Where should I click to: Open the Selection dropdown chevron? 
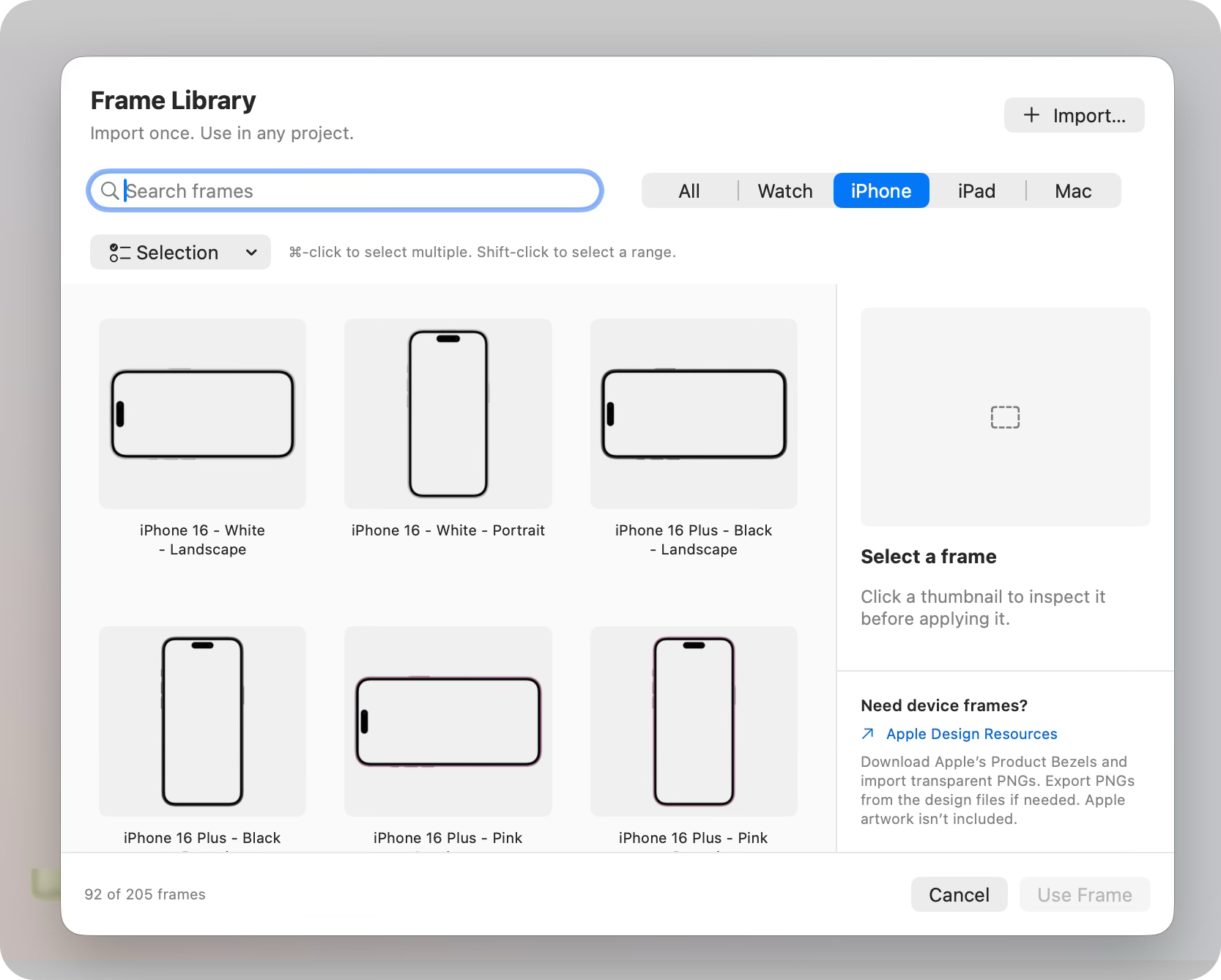(251, 253)
